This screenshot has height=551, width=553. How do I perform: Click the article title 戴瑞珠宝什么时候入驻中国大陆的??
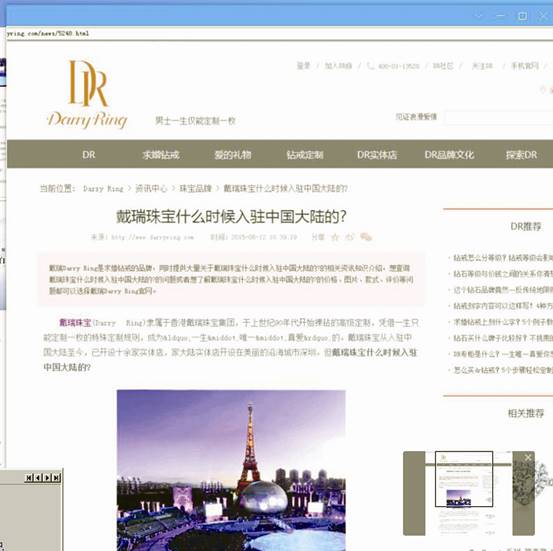pyautogui.click(x=231, y=217)
